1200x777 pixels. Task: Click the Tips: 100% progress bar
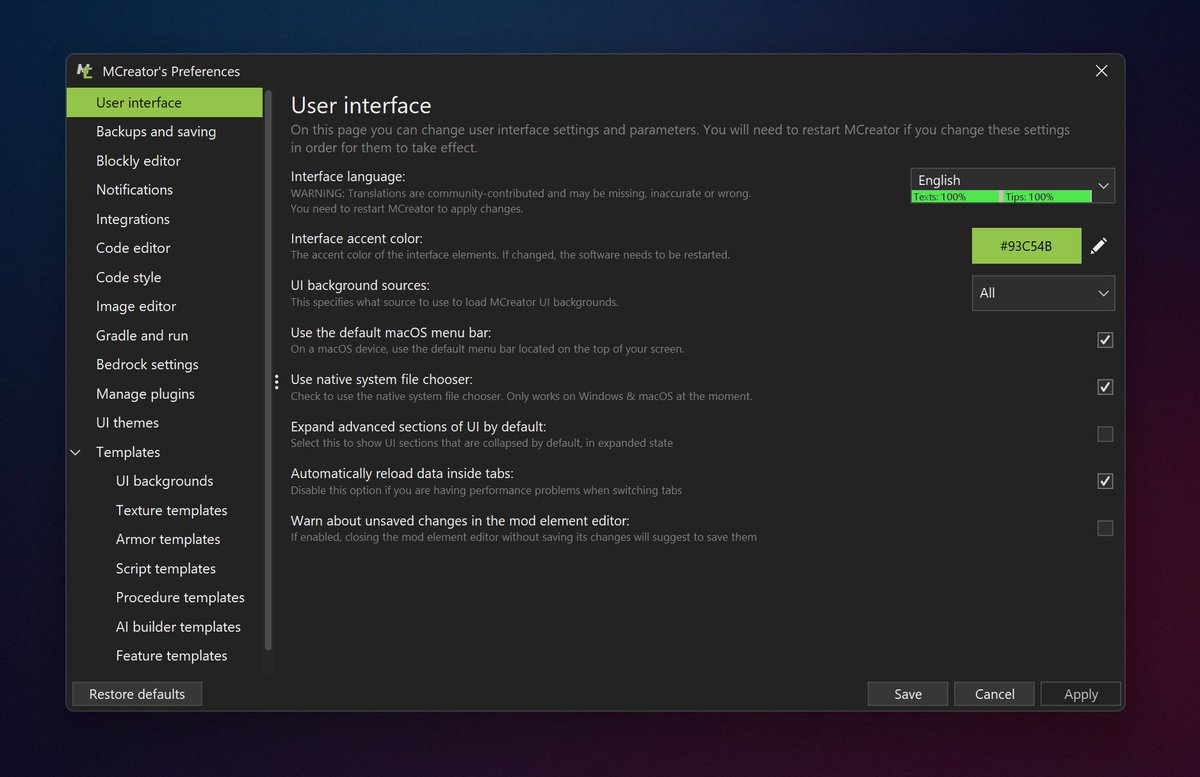(x=1047, y=197)
